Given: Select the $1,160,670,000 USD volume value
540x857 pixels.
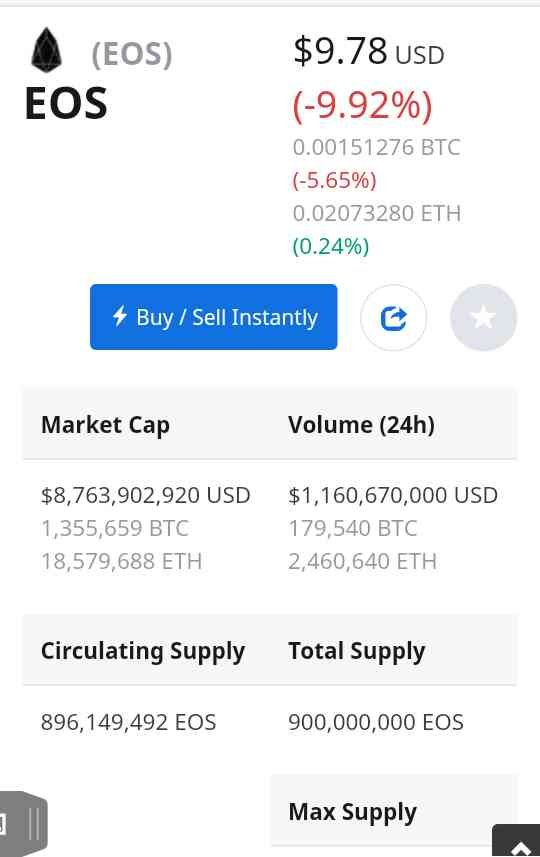Looking at the screenshot, I should pyautogui.click(x=392, y=495).
